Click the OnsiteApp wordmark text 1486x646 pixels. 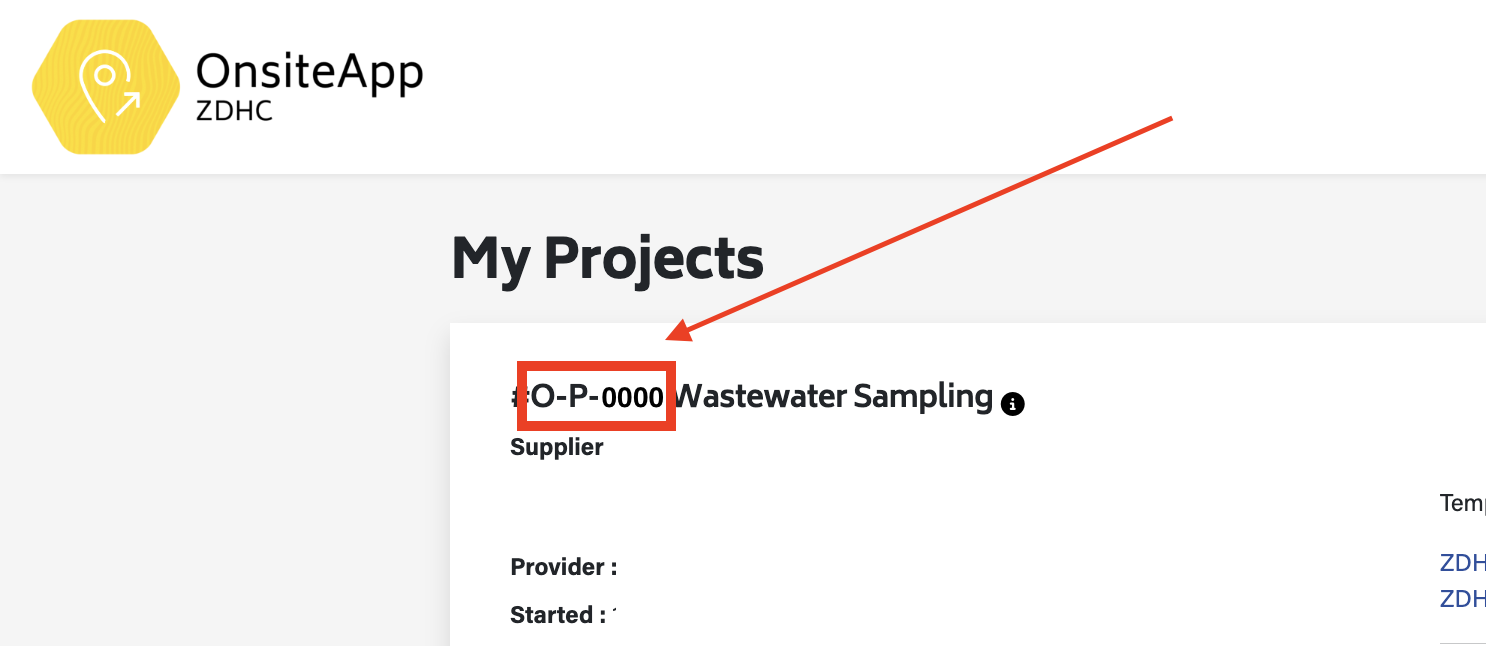point(309,72)
